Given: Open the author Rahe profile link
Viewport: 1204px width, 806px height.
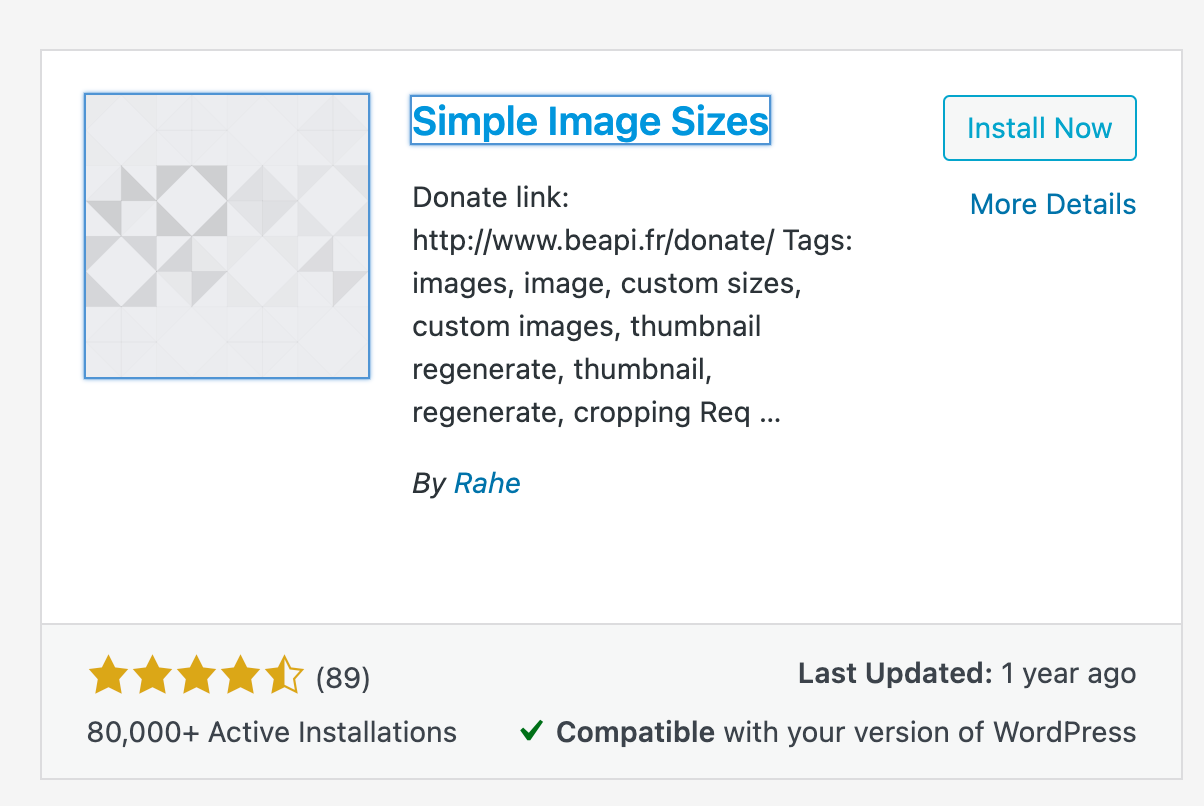Looking at the screenshot, I should pyautogui.click(x=487, y=483).
